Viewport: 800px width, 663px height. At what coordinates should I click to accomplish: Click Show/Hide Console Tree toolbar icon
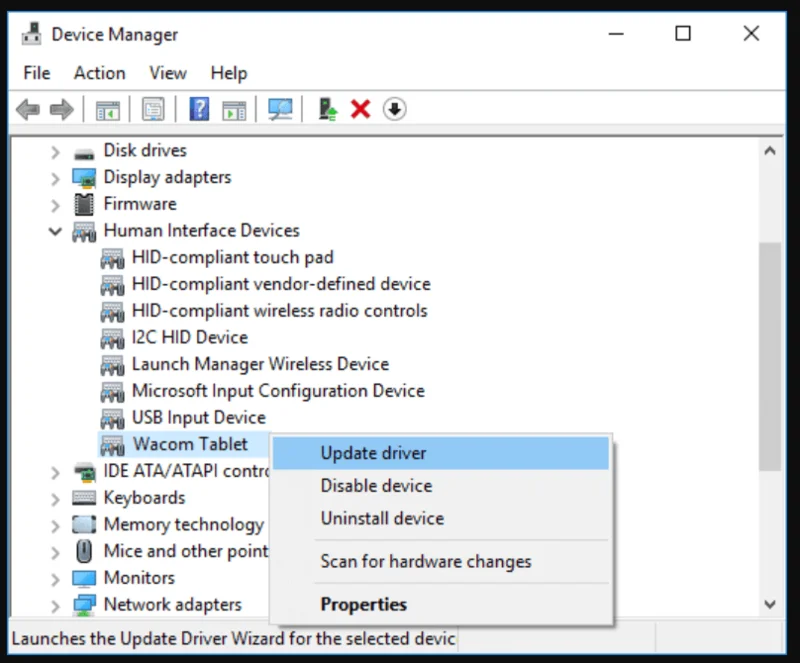[x=108, y=110]
